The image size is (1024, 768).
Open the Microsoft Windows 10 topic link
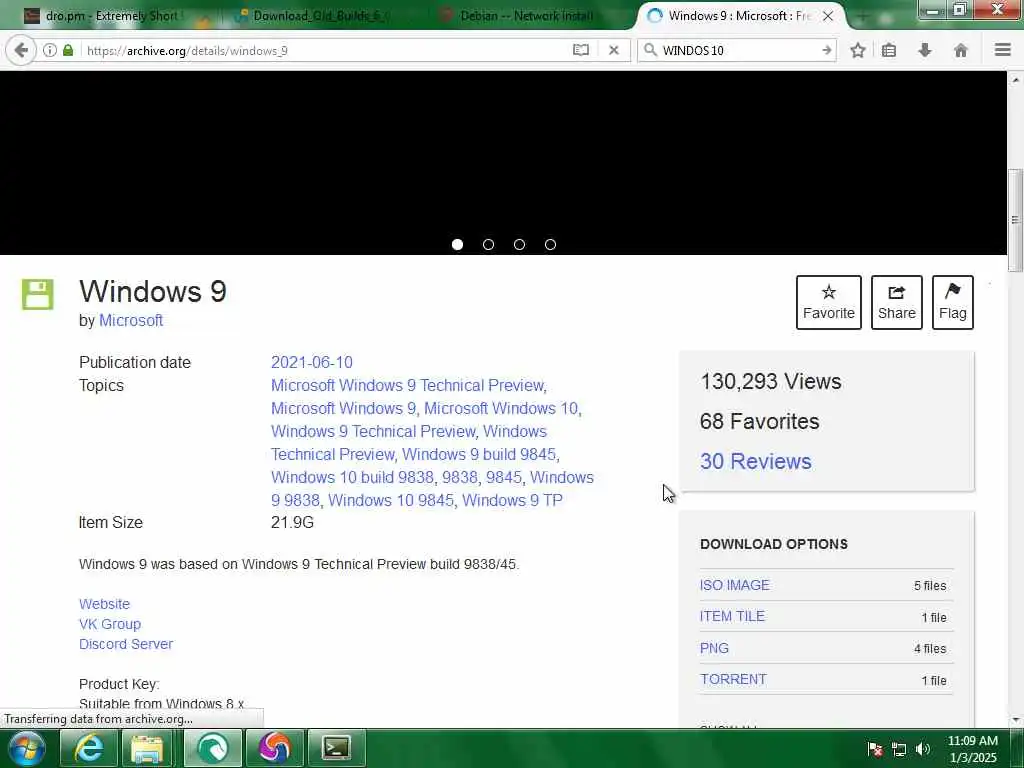click(501, 408)
